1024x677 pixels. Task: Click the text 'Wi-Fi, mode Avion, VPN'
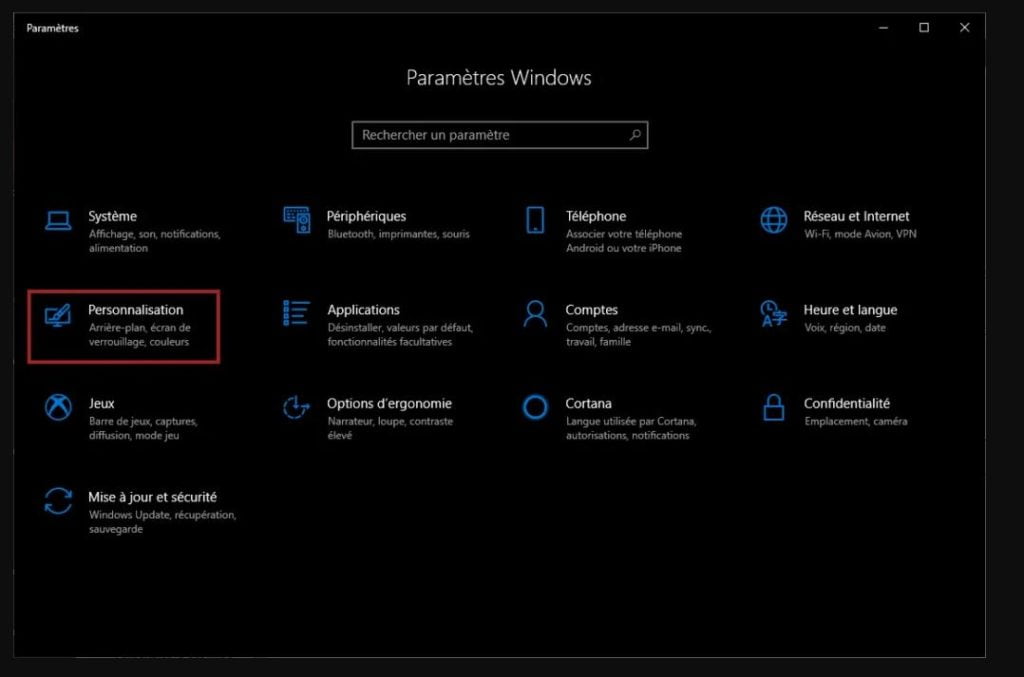860,234
